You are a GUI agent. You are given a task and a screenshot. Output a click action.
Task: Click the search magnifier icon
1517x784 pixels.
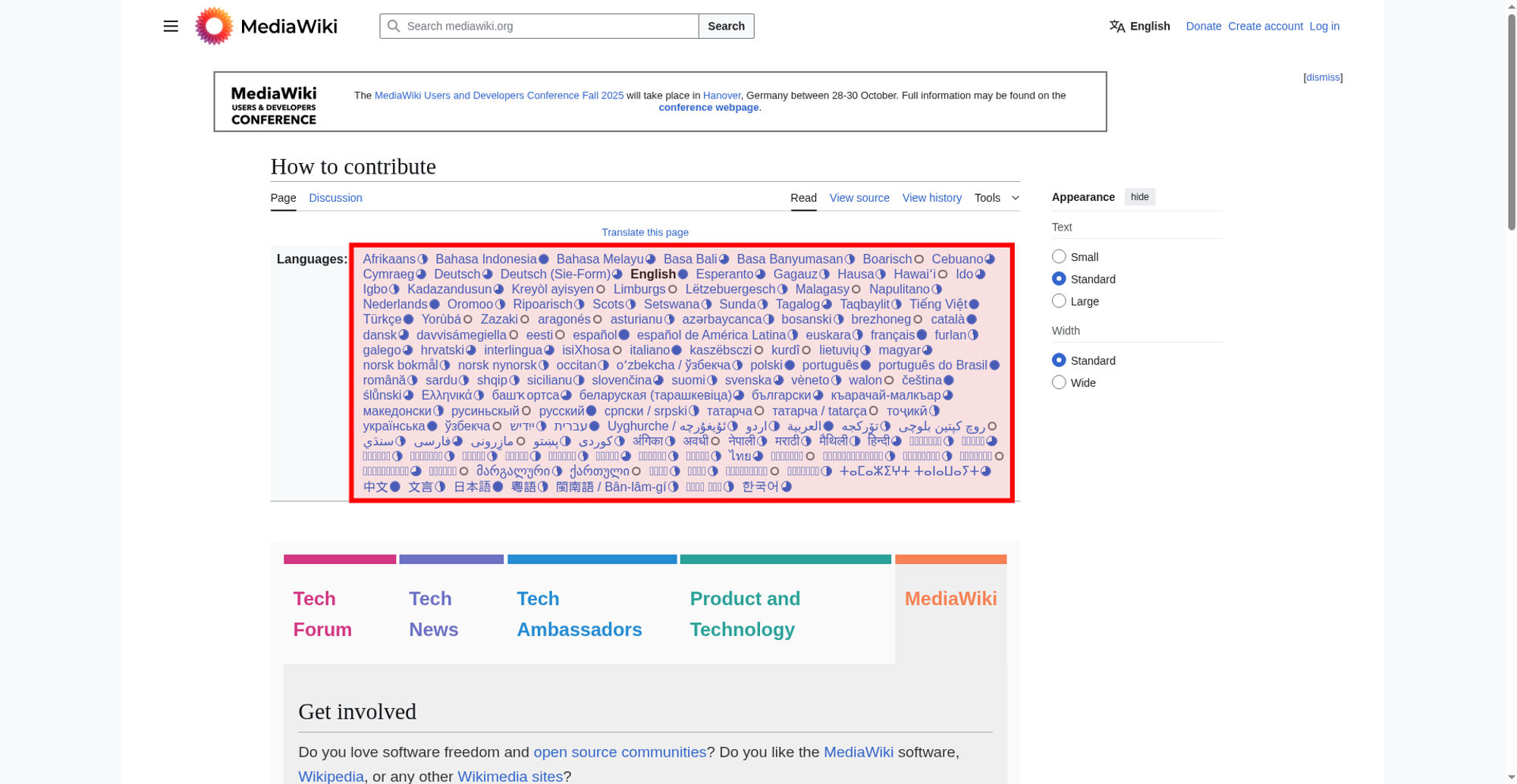tap(394, 26)
